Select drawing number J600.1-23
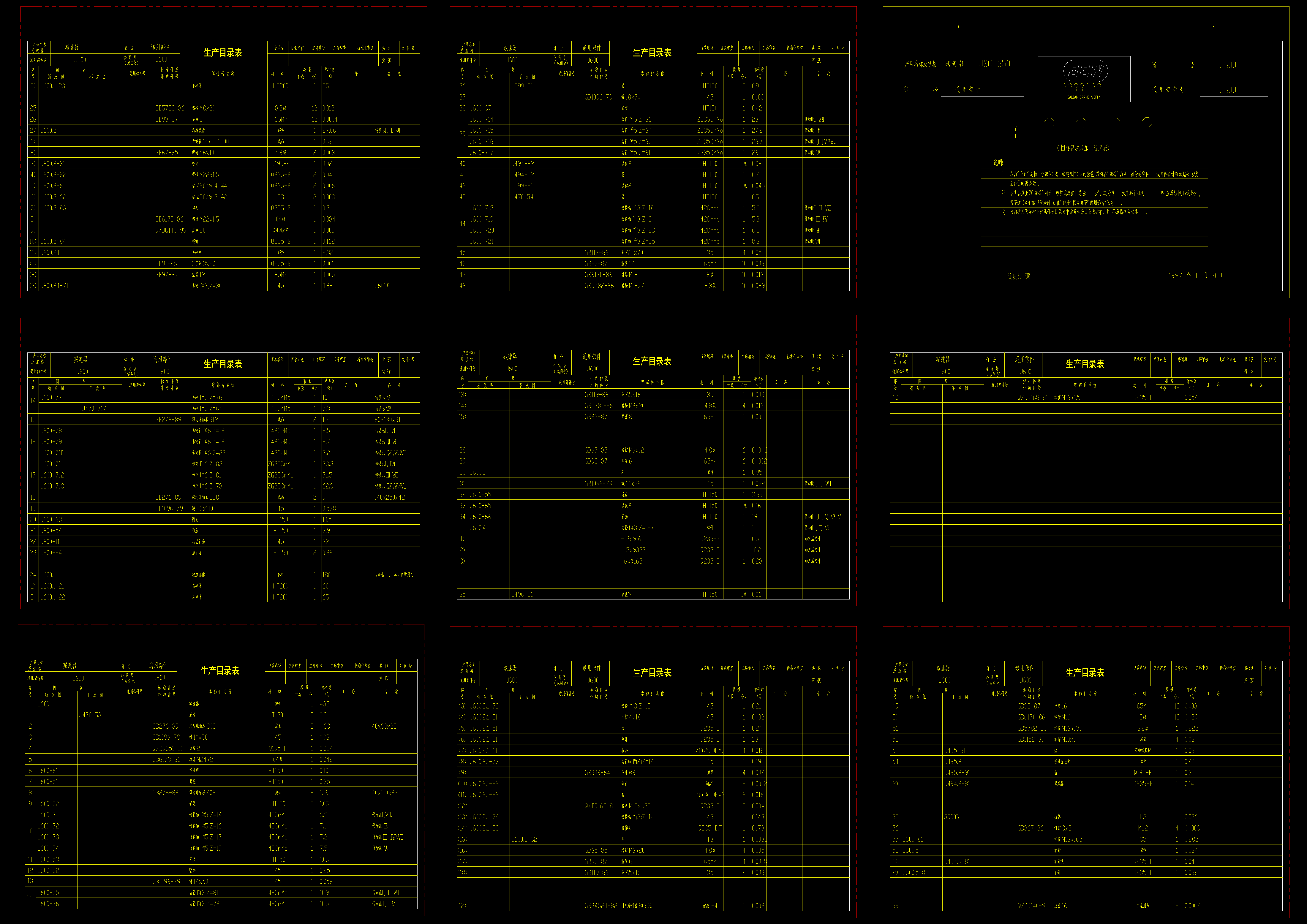This screenshot has height=924, width=1307. (53, 86)
